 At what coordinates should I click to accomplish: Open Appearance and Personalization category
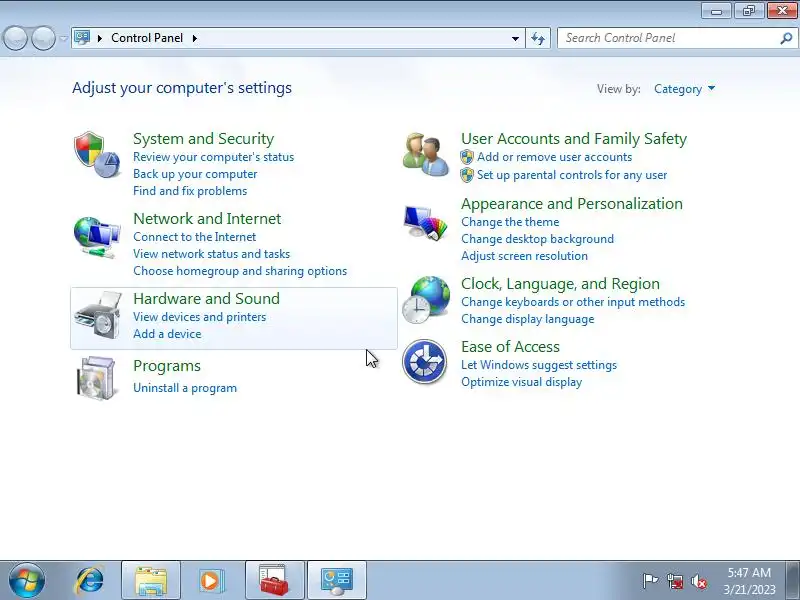click(x=571, y=204)
